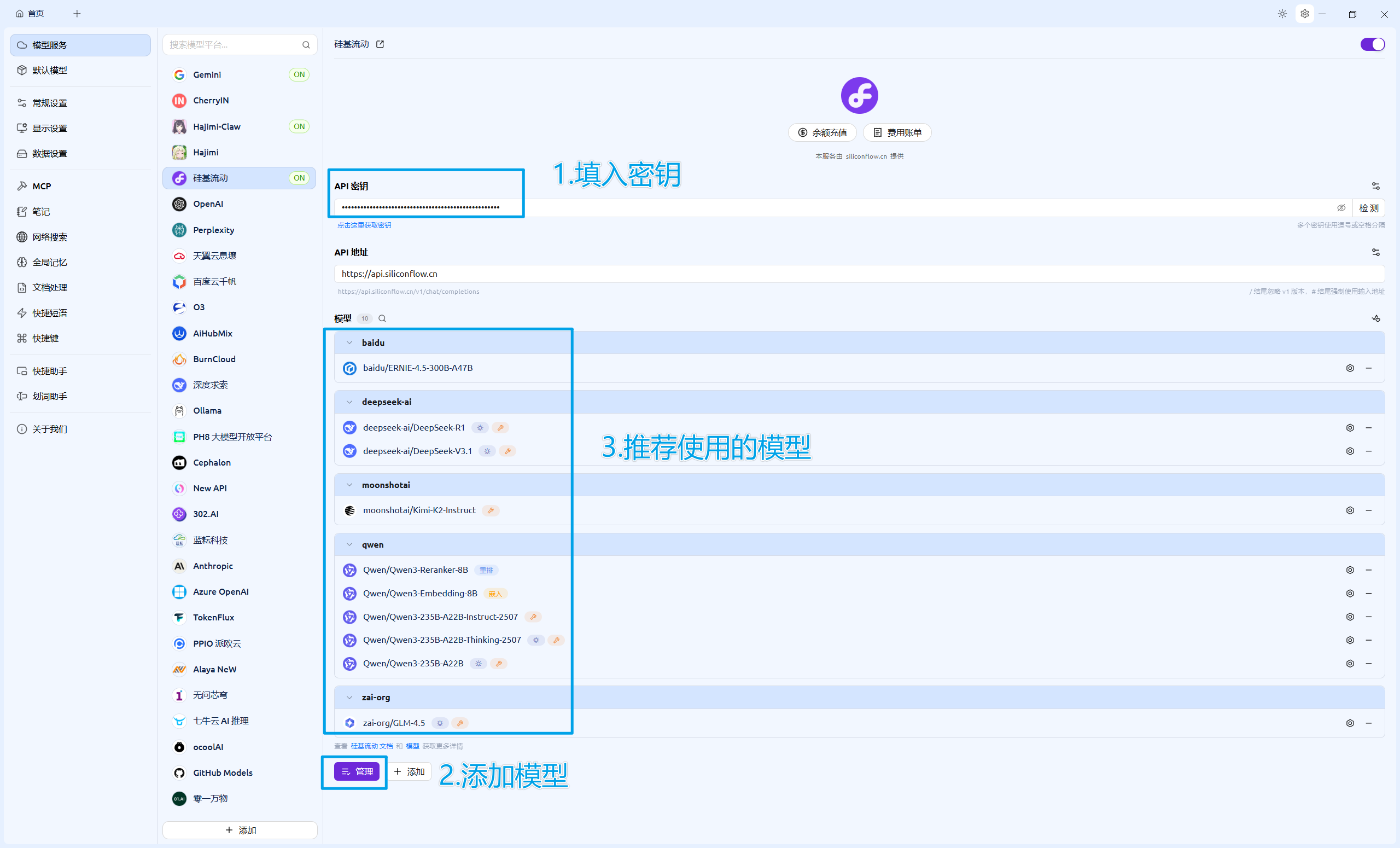Open the app settings gear in title bar
The image size is (1400, 848).
[1304, 14]
